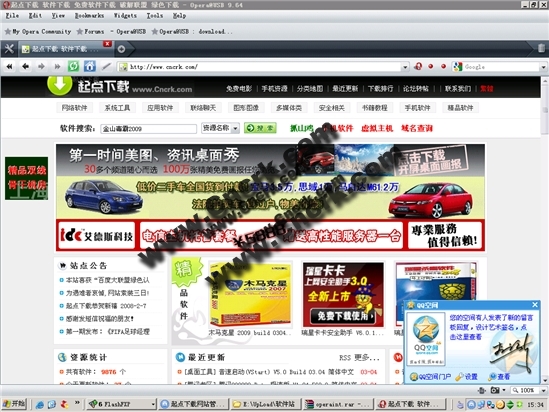Click the green up-down arrows tray icon
The image size is (549, 412).
510,405
